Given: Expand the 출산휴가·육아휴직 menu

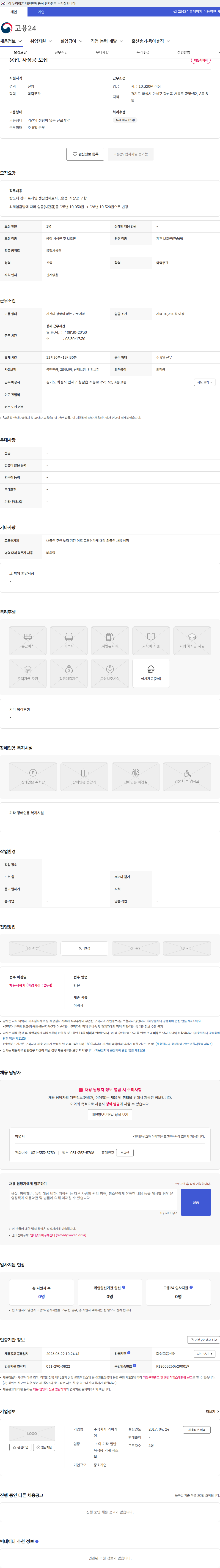Looking at the screenshot, I should point(151,41).
